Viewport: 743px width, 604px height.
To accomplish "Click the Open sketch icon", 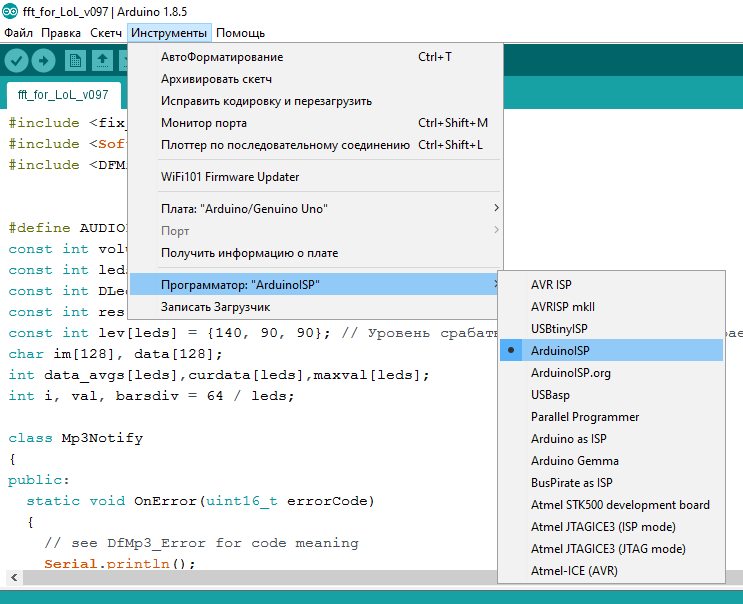I will coord(102,61).
